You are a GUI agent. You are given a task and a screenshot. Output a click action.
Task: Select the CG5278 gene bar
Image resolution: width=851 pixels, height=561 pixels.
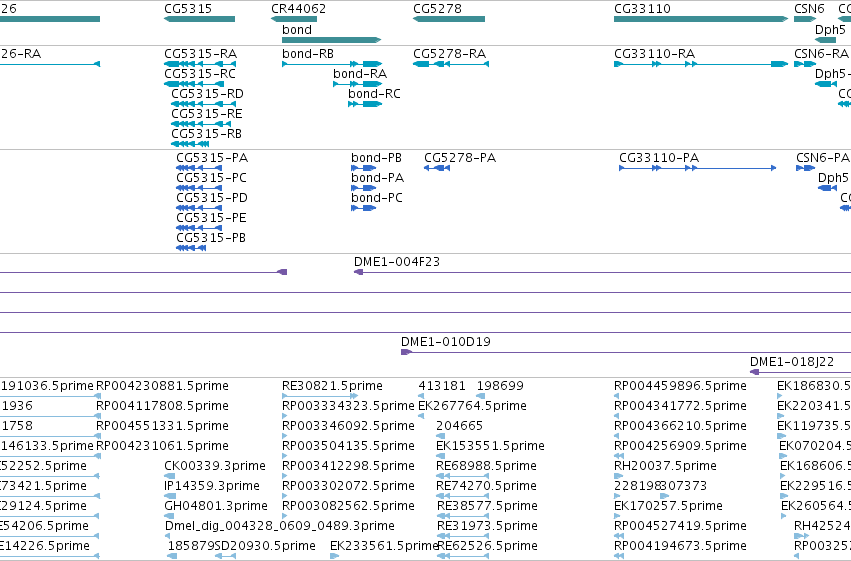[449, 19]
